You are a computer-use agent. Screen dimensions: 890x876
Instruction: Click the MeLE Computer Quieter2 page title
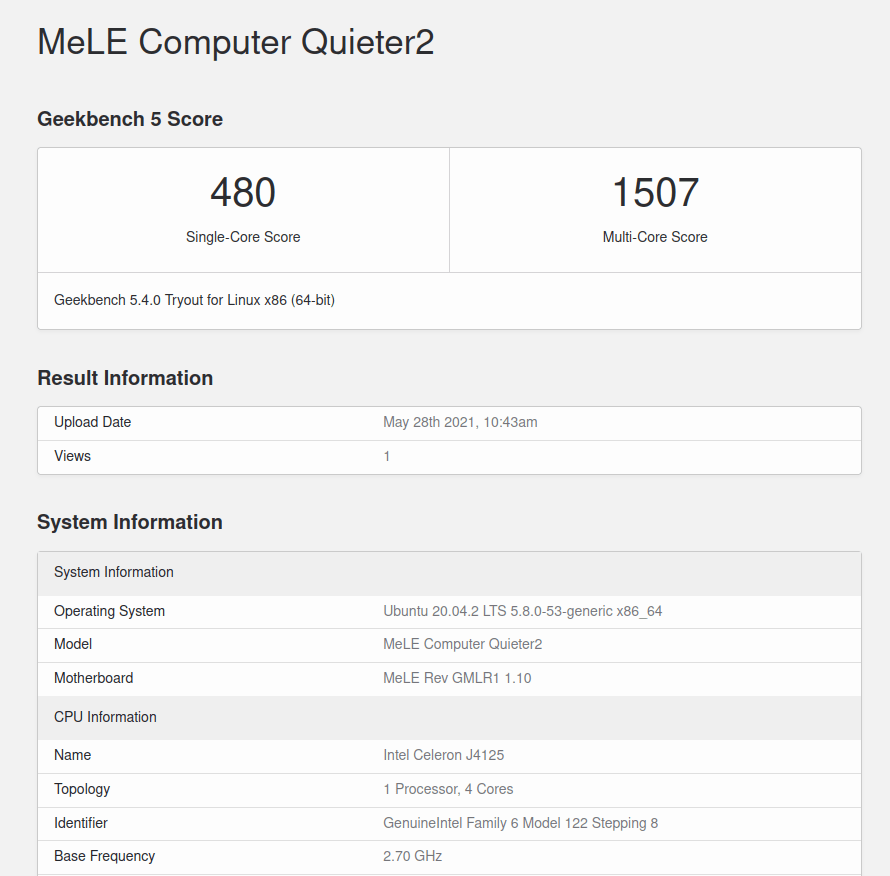coord(236,42)
